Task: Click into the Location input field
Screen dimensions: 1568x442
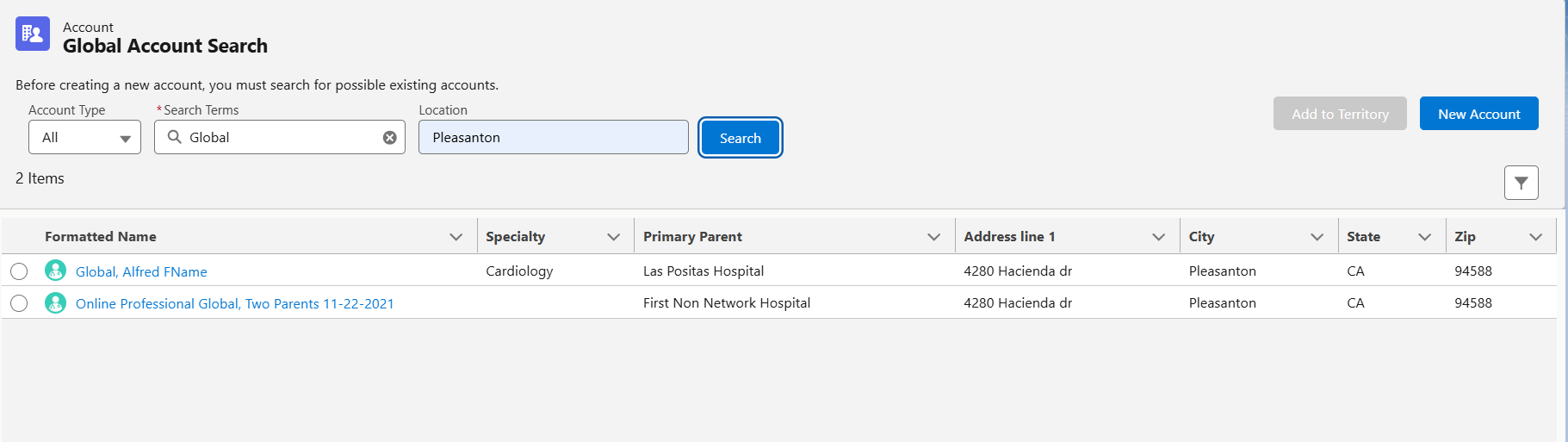Action: [553, 138]
